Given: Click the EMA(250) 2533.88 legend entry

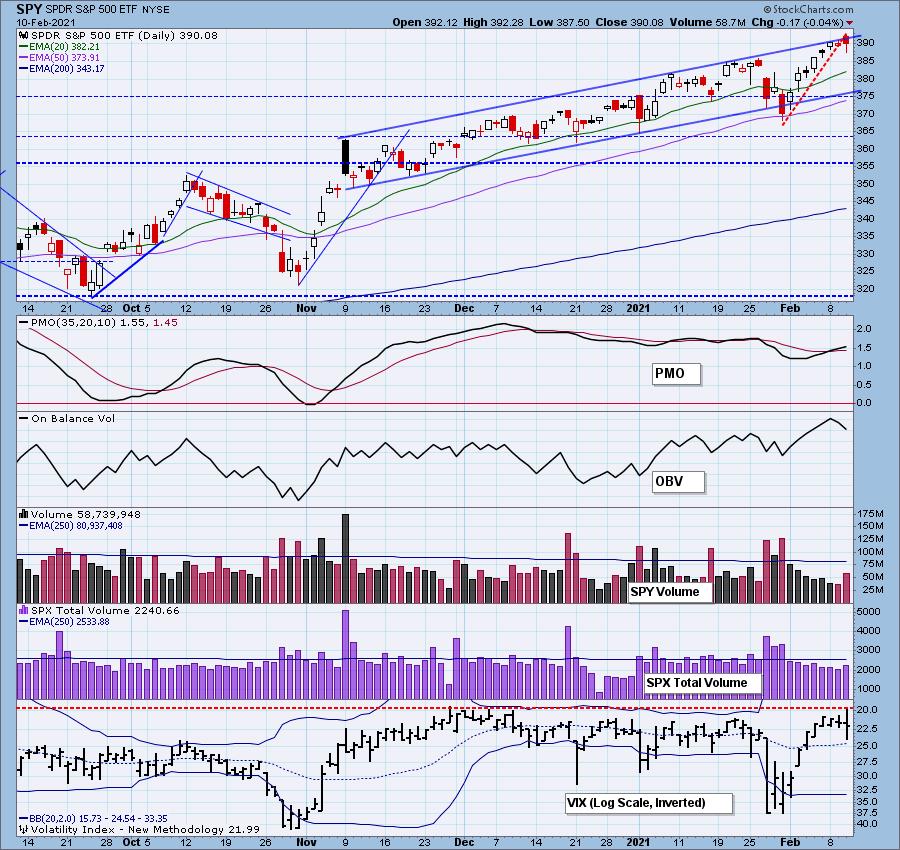Looking at the screenshot, I should (64, 622).
